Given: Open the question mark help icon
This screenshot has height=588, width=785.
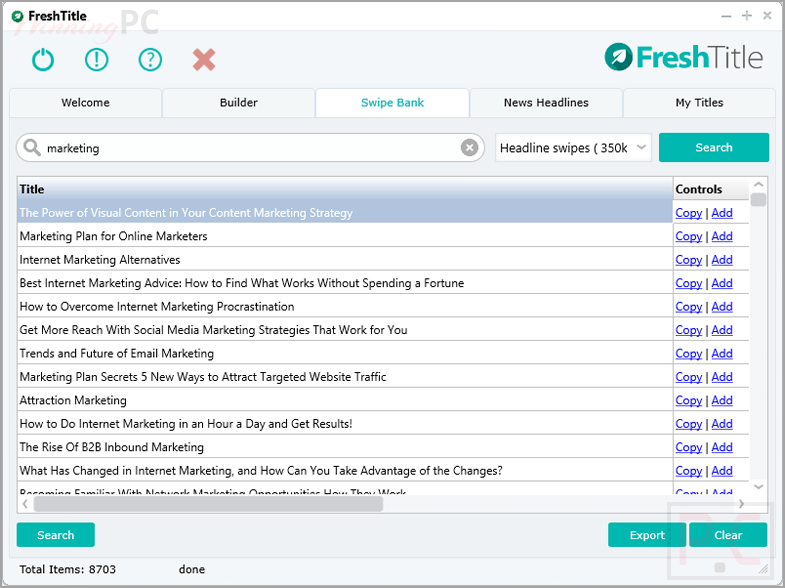Looking at the screenshot, I should coord(150,60).
